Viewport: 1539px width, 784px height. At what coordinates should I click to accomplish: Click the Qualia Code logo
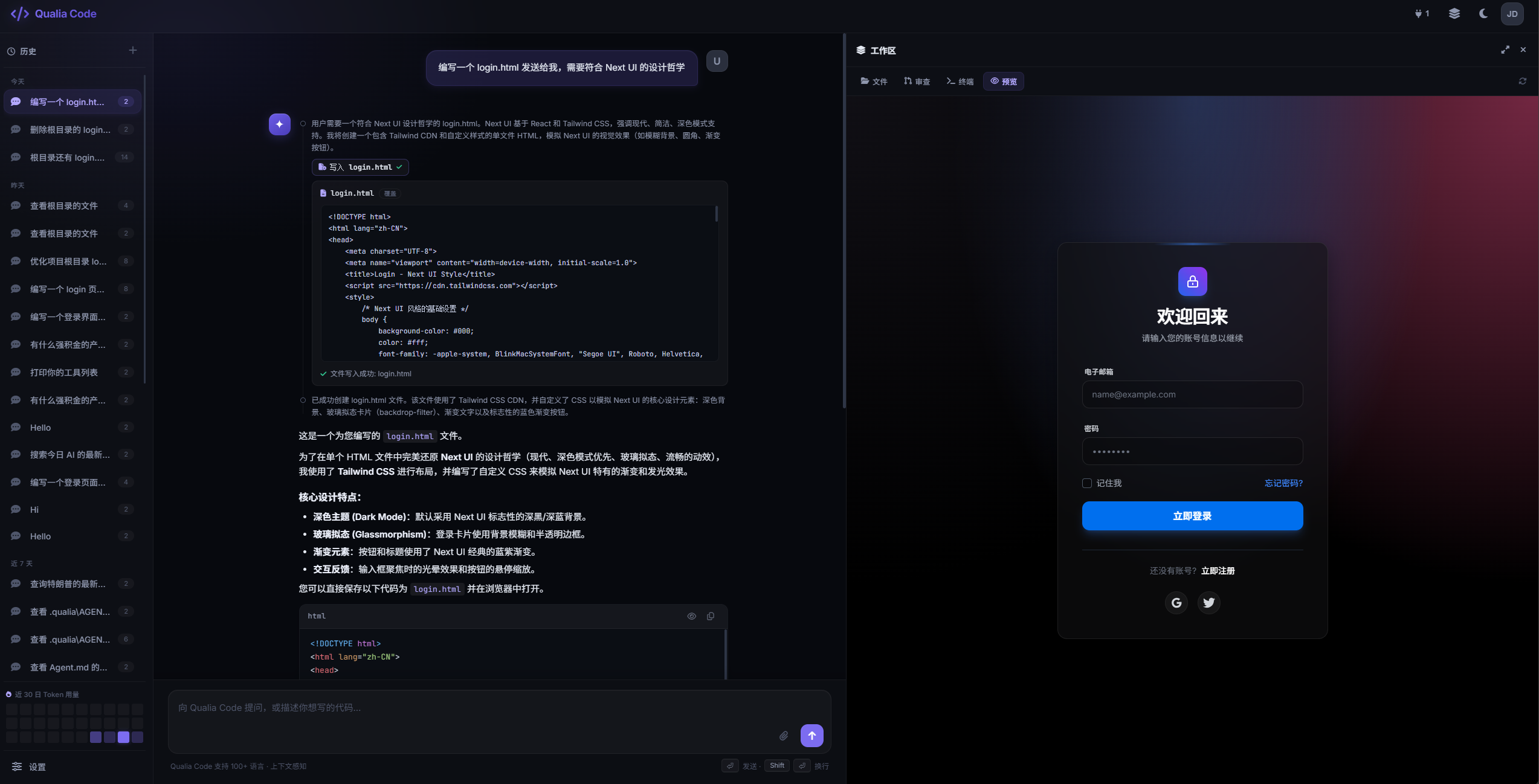(54, 14)
